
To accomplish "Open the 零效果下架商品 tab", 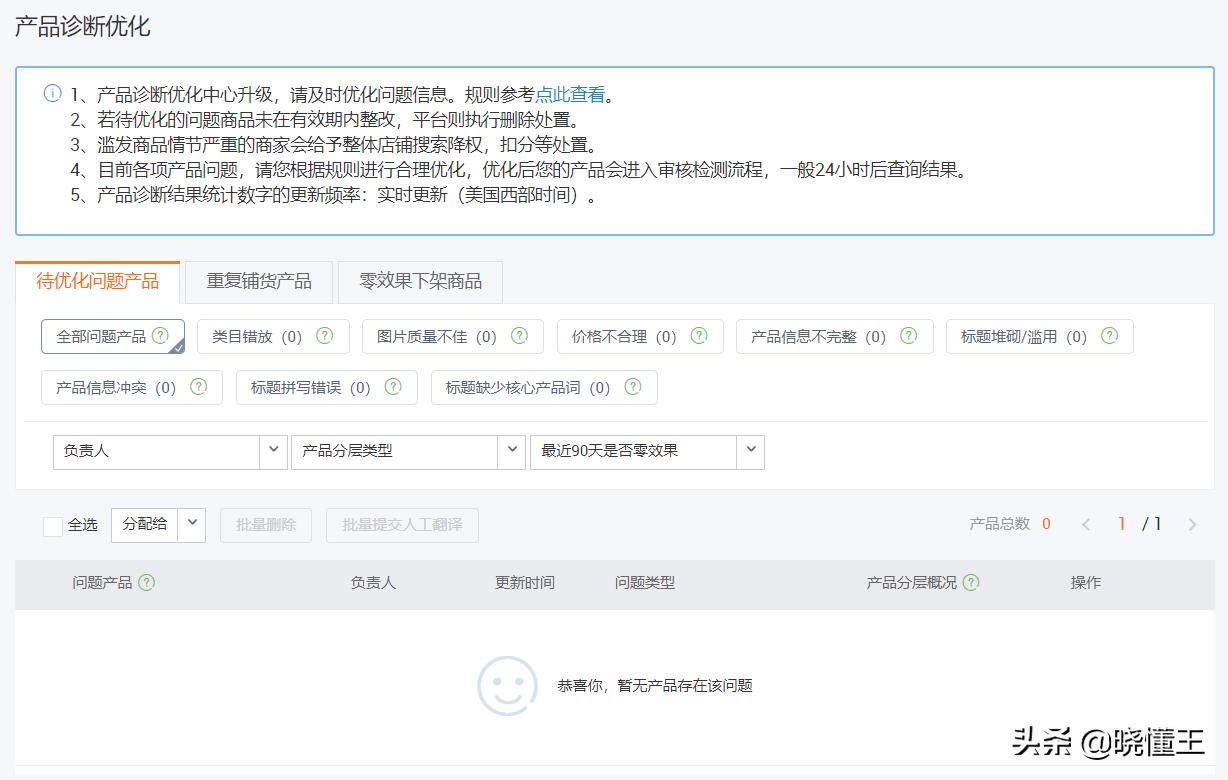I will (421, 282).
